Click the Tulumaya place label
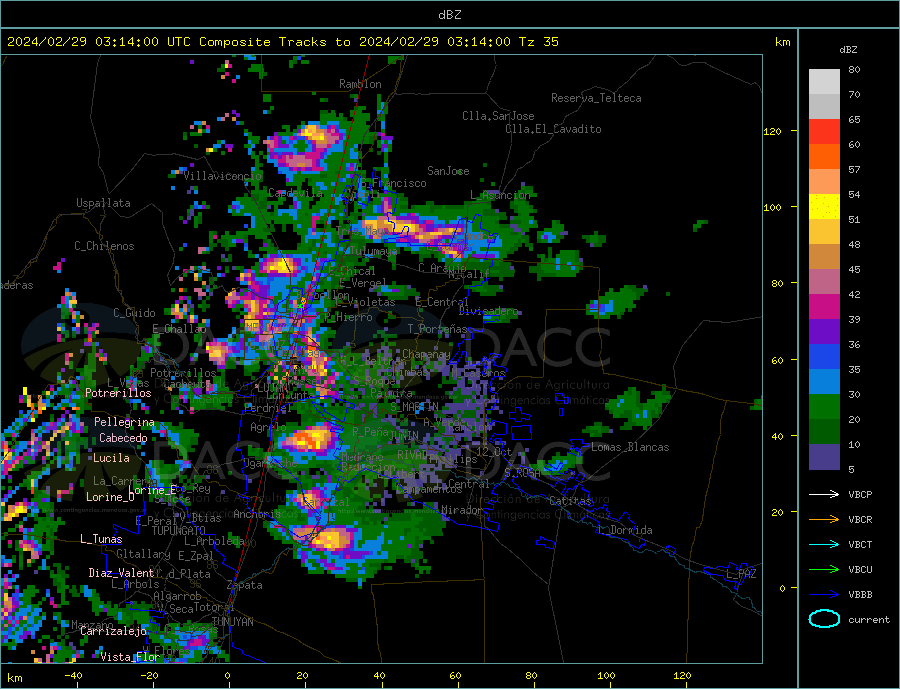 point(373,251)
